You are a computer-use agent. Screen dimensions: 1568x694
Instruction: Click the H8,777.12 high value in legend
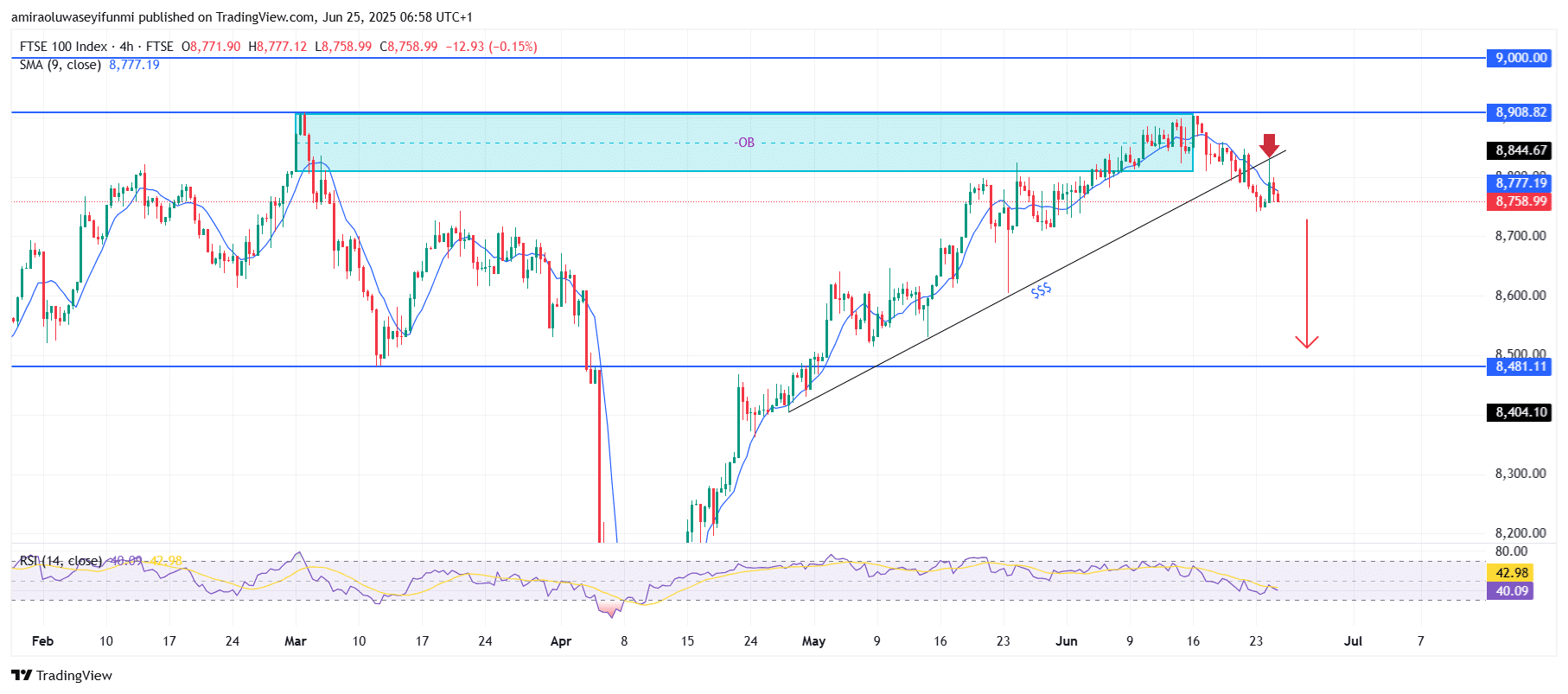277,47
